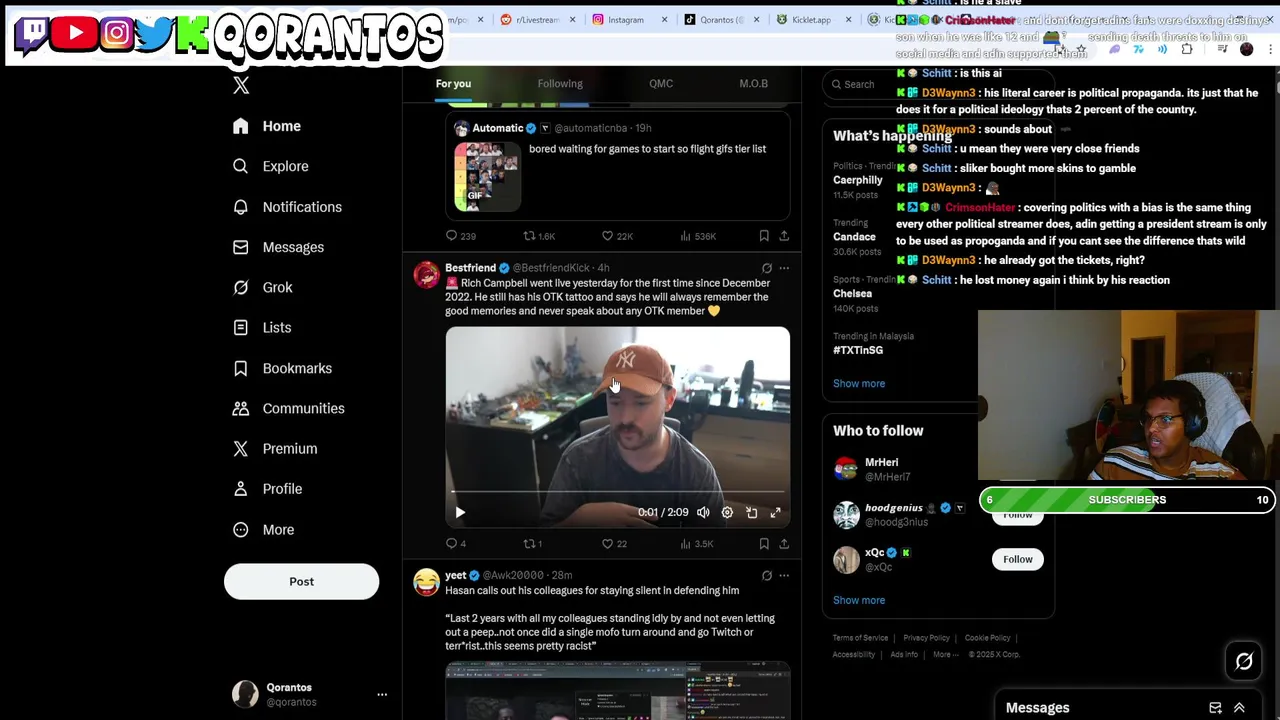
Task: Expand the footer More menu
Action: [945, 655]
